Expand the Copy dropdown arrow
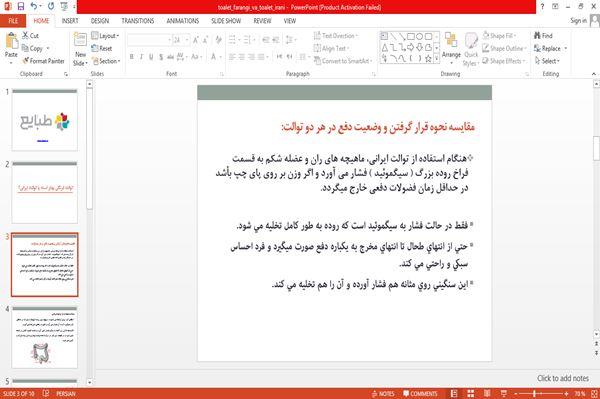 tap(48, 49)
